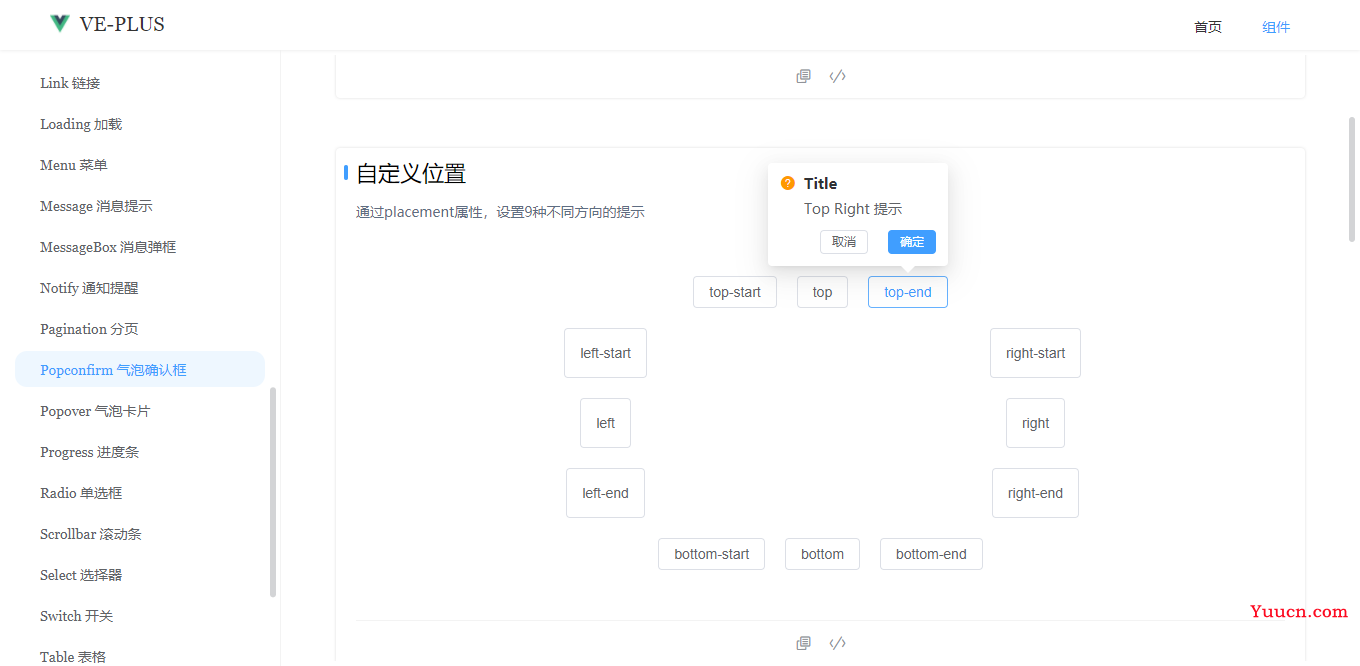Viewport: 1360px width, 666px height.
Task: Click the VE-PLUS title text
Action: pyautogui.click(x=122, y=24)
